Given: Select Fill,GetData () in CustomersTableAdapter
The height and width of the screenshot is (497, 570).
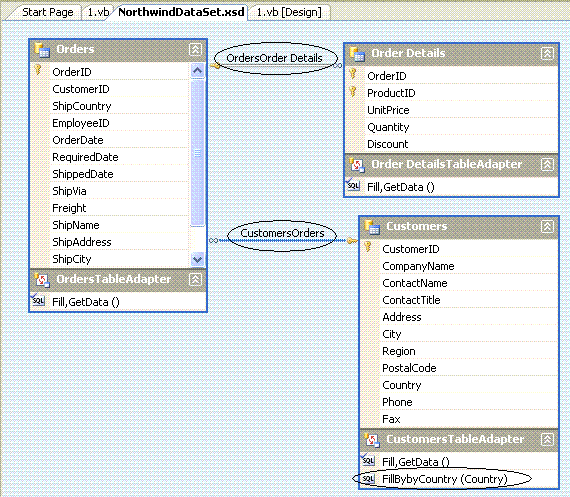Looking at the screenshot, I should point(416,462).
